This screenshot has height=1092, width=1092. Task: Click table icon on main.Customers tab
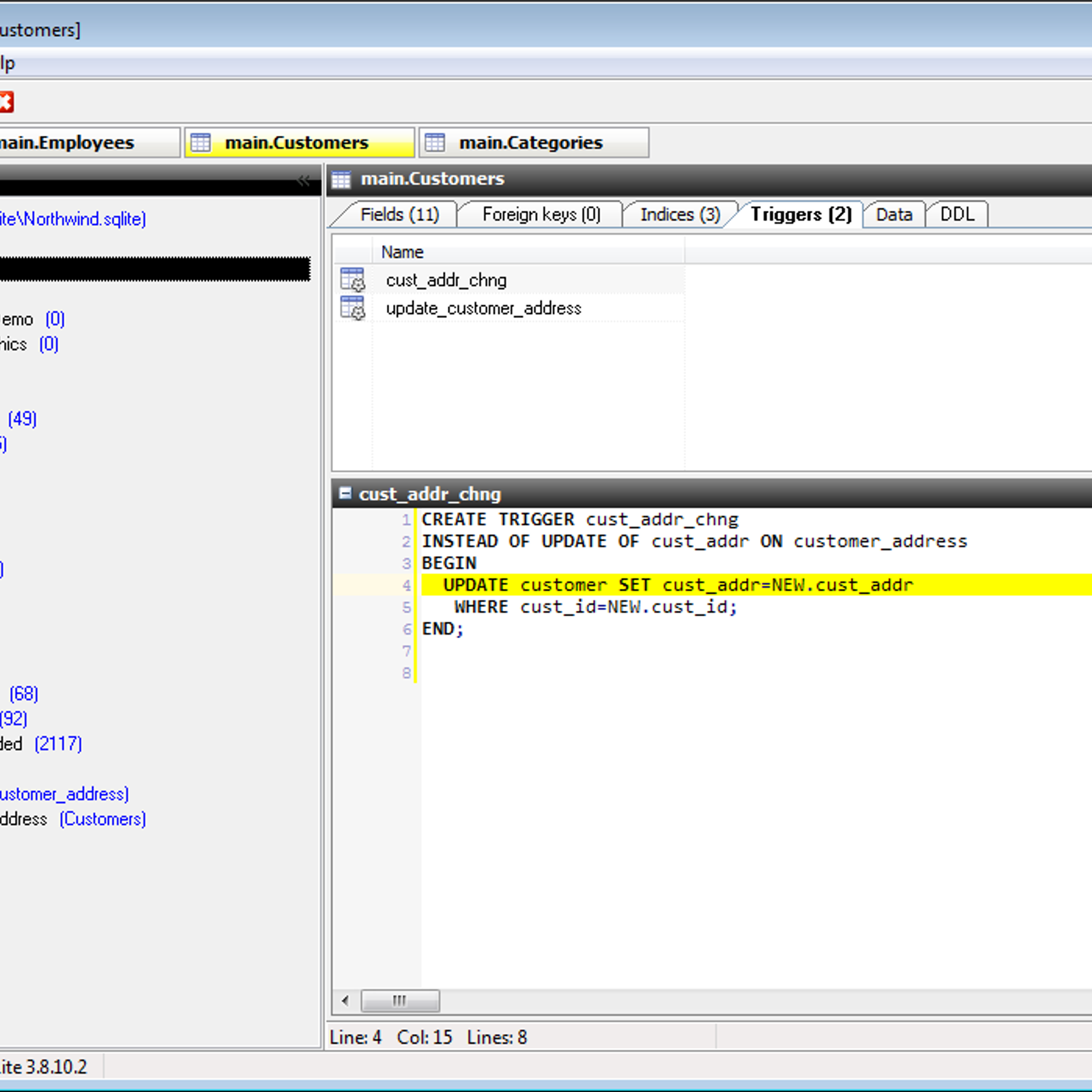(201, 143)
